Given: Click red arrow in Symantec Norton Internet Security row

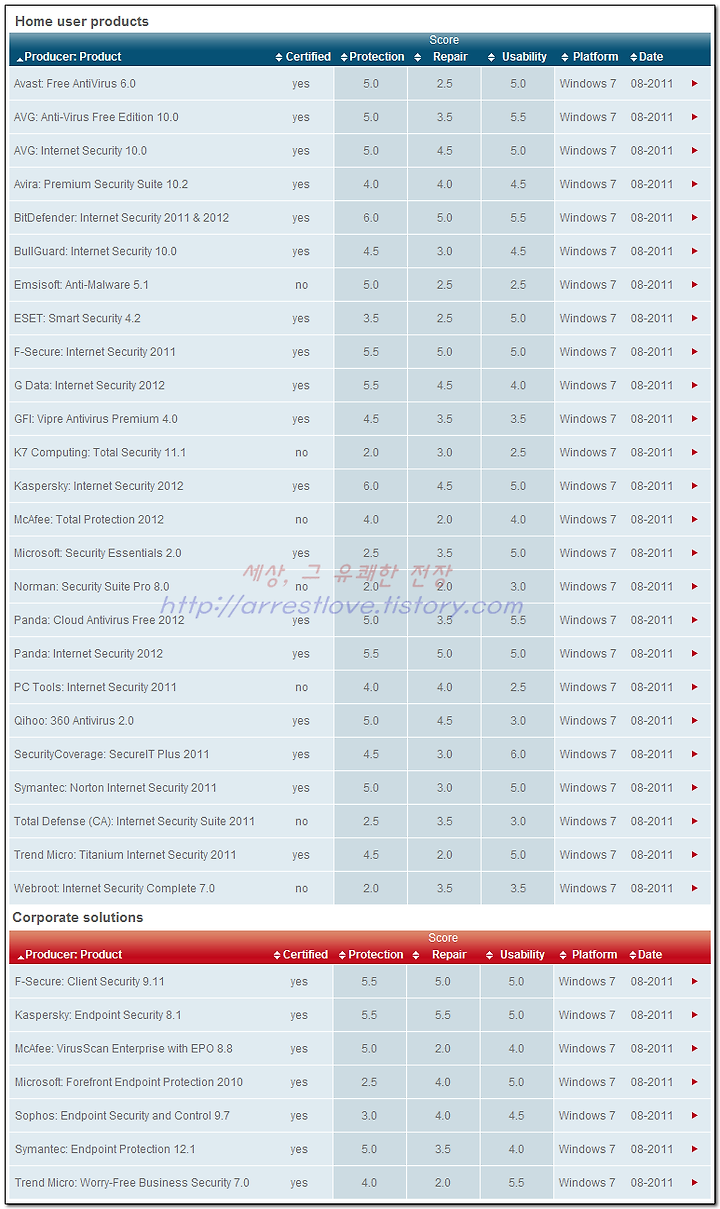Looking at the screenshot, I should 695,787.
